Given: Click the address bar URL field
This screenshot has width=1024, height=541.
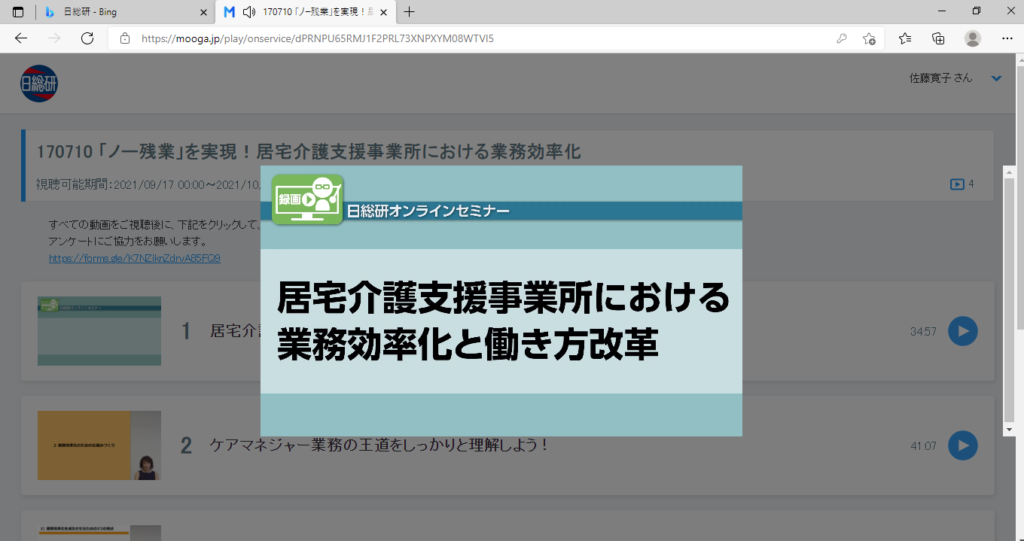Looking at the screenshot, I should coord(450,38).
